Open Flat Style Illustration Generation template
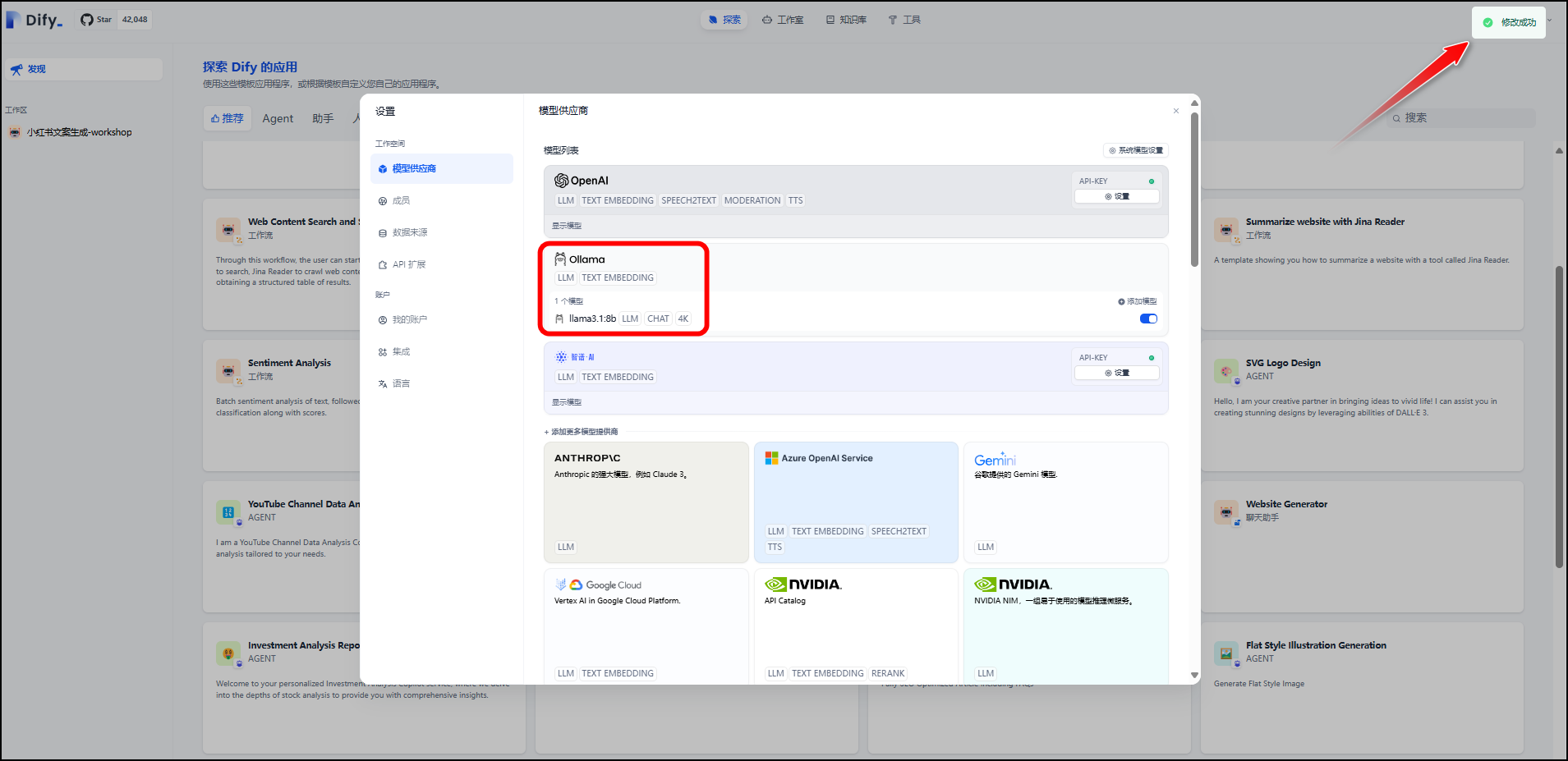The width and height of the screenshot is (1568, 761). 1362,688
